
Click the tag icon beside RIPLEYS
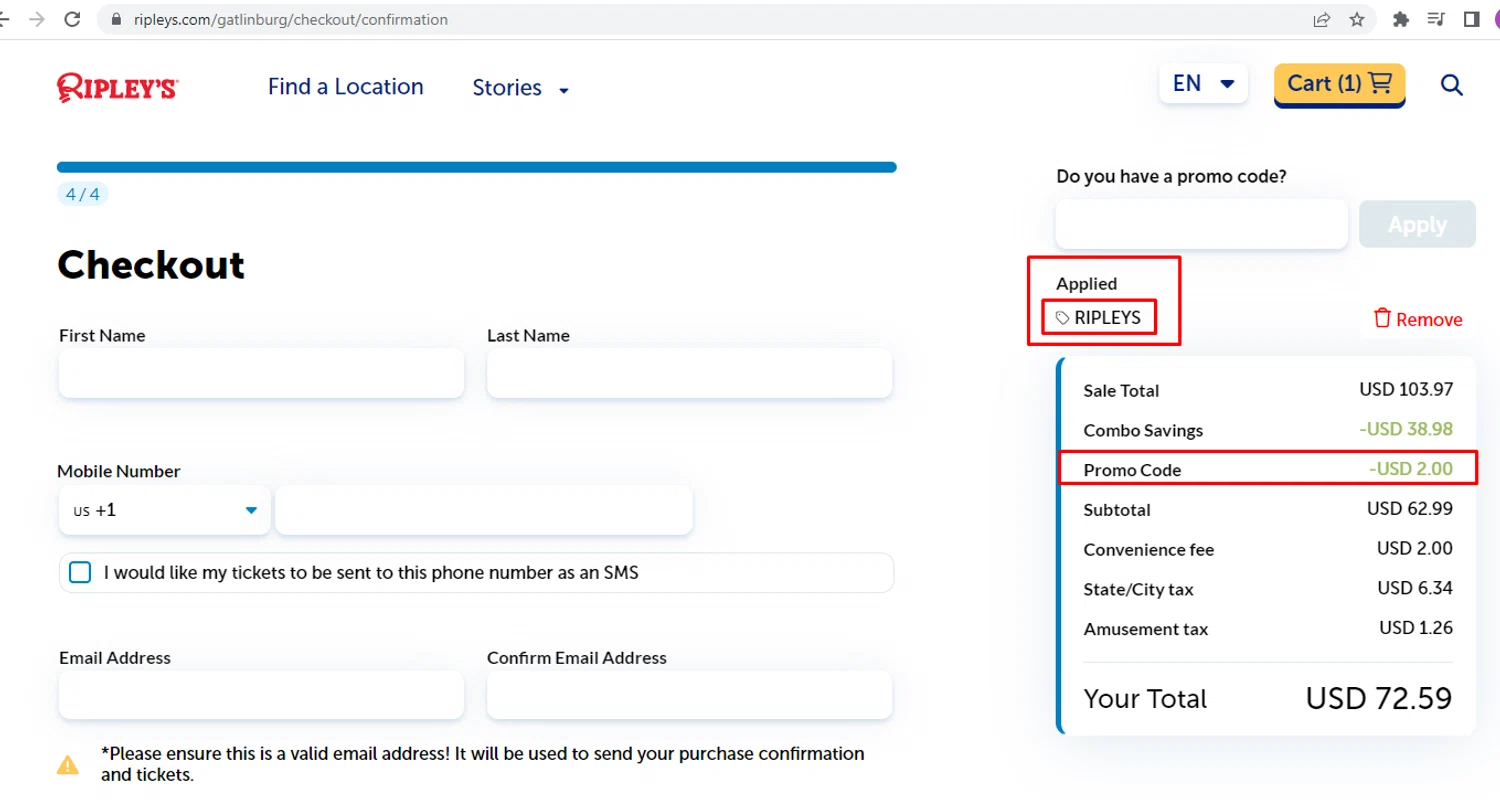coord(1063,318)
